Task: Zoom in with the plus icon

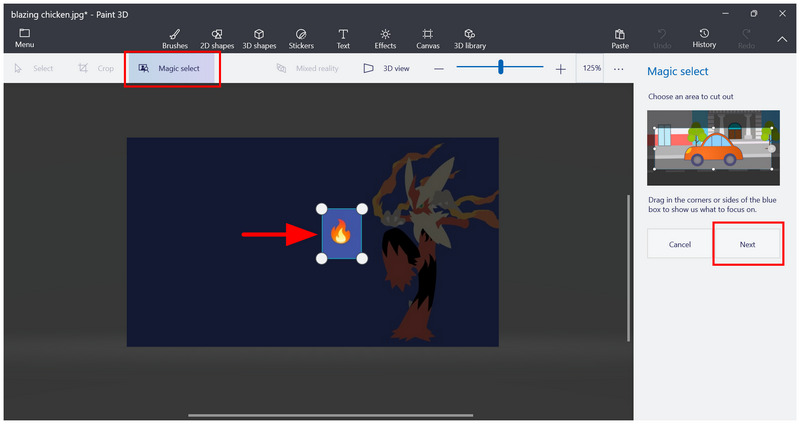Action: [x=560, y=69]
